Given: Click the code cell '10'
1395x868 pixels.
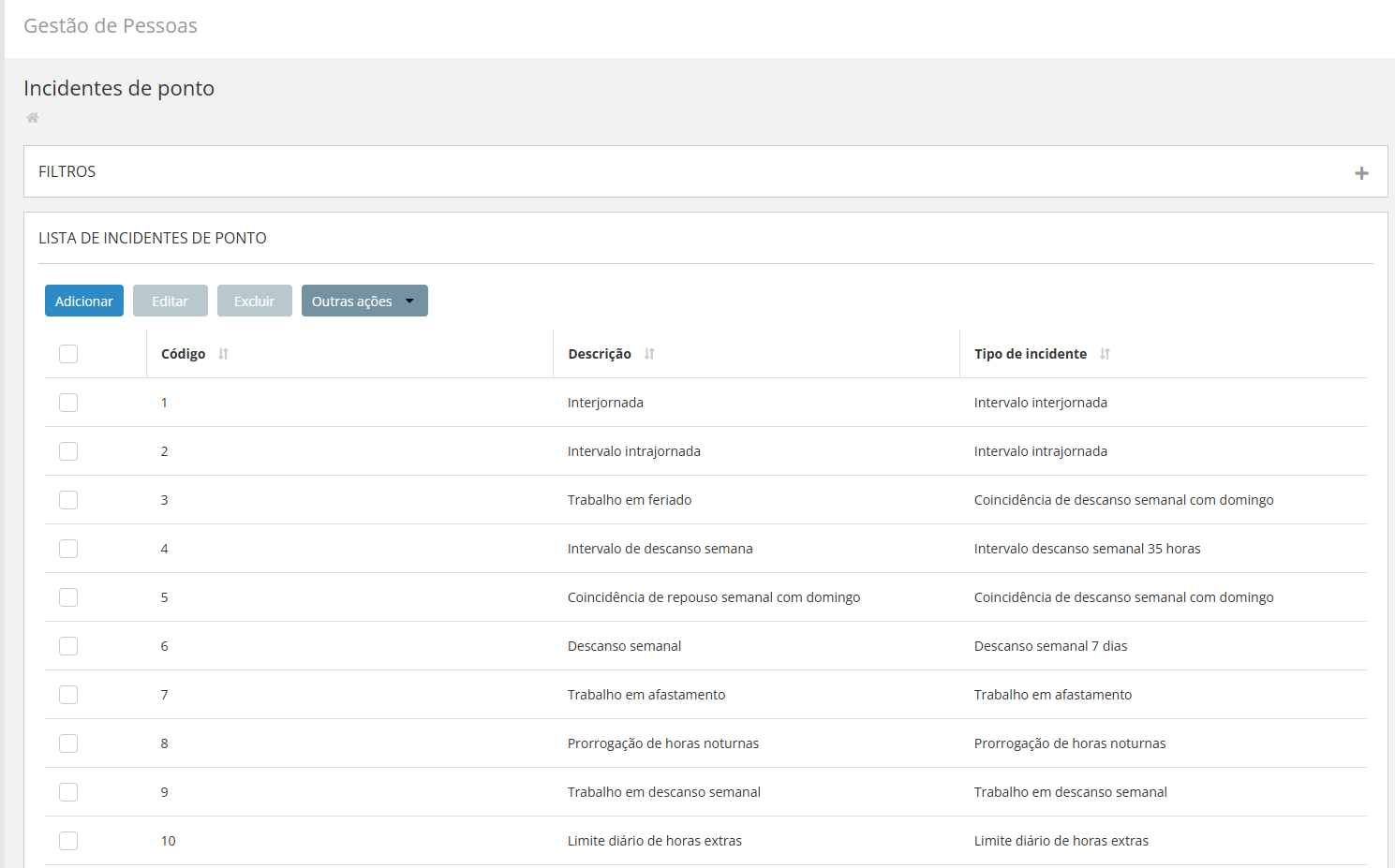Looking at the screenshot, I should pyautogui.click(x=169, y=841).
